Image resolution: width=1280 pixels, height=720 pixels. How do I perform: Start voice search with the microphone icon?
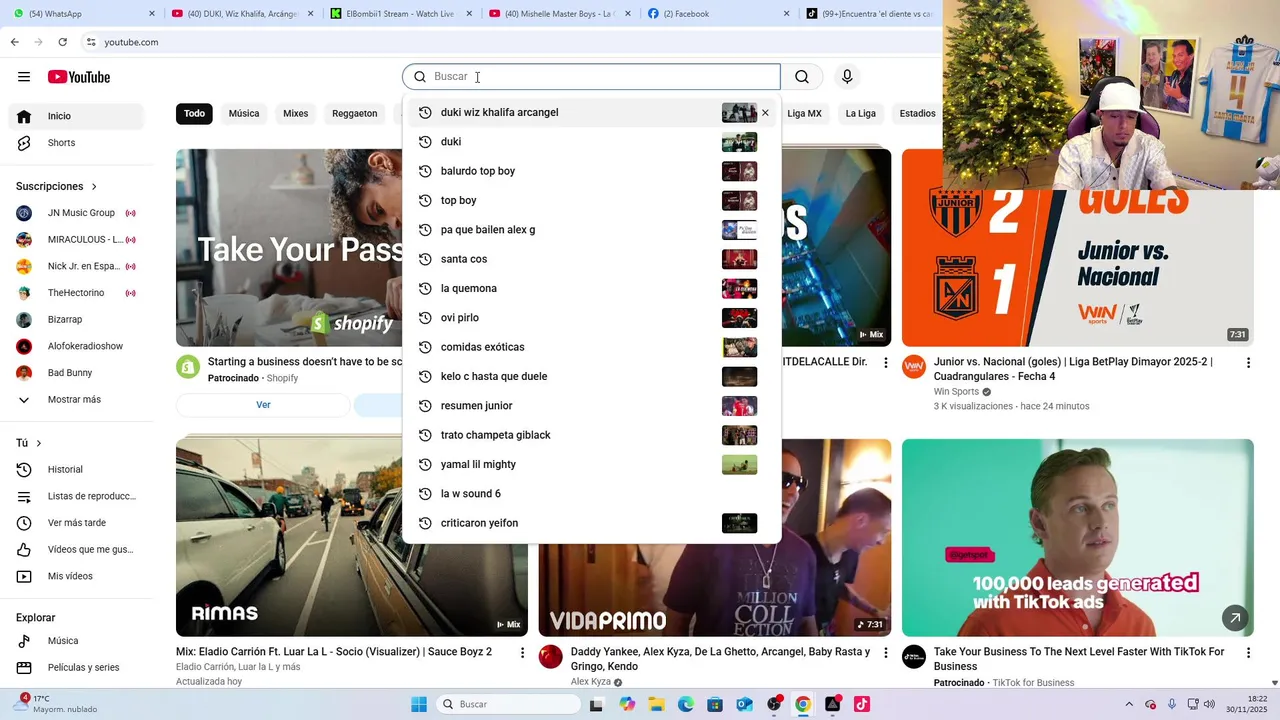847,77
